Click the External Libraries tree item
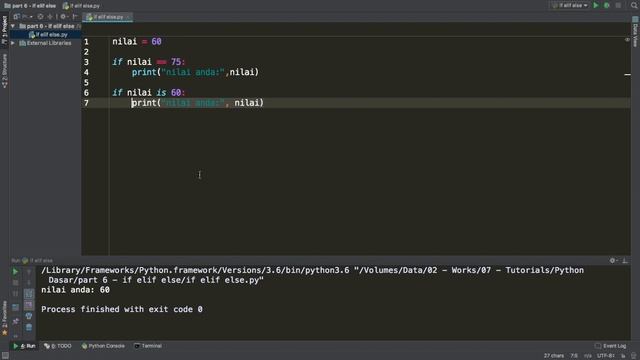This screenshot has width=640, height=360. click(45, 43)
